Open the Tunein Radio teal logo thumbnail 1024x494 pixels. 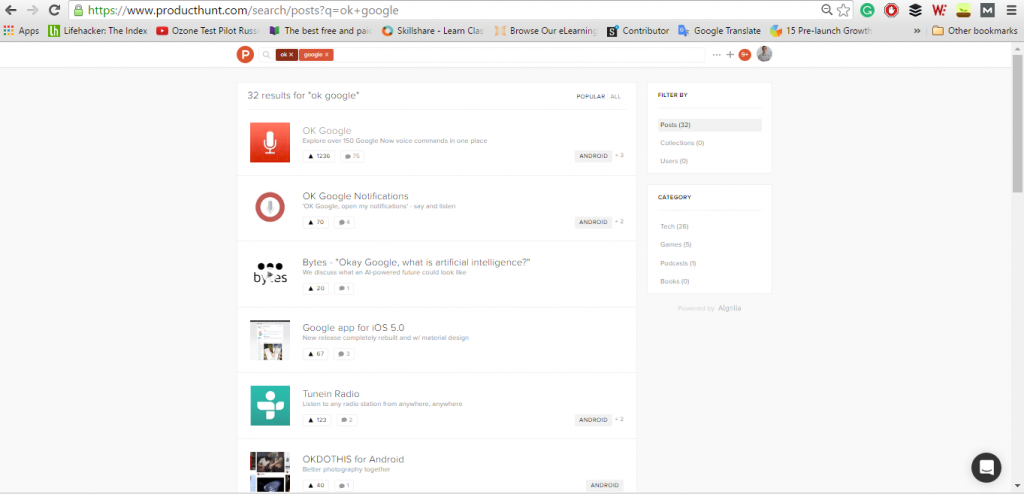(x=270, y=406)
